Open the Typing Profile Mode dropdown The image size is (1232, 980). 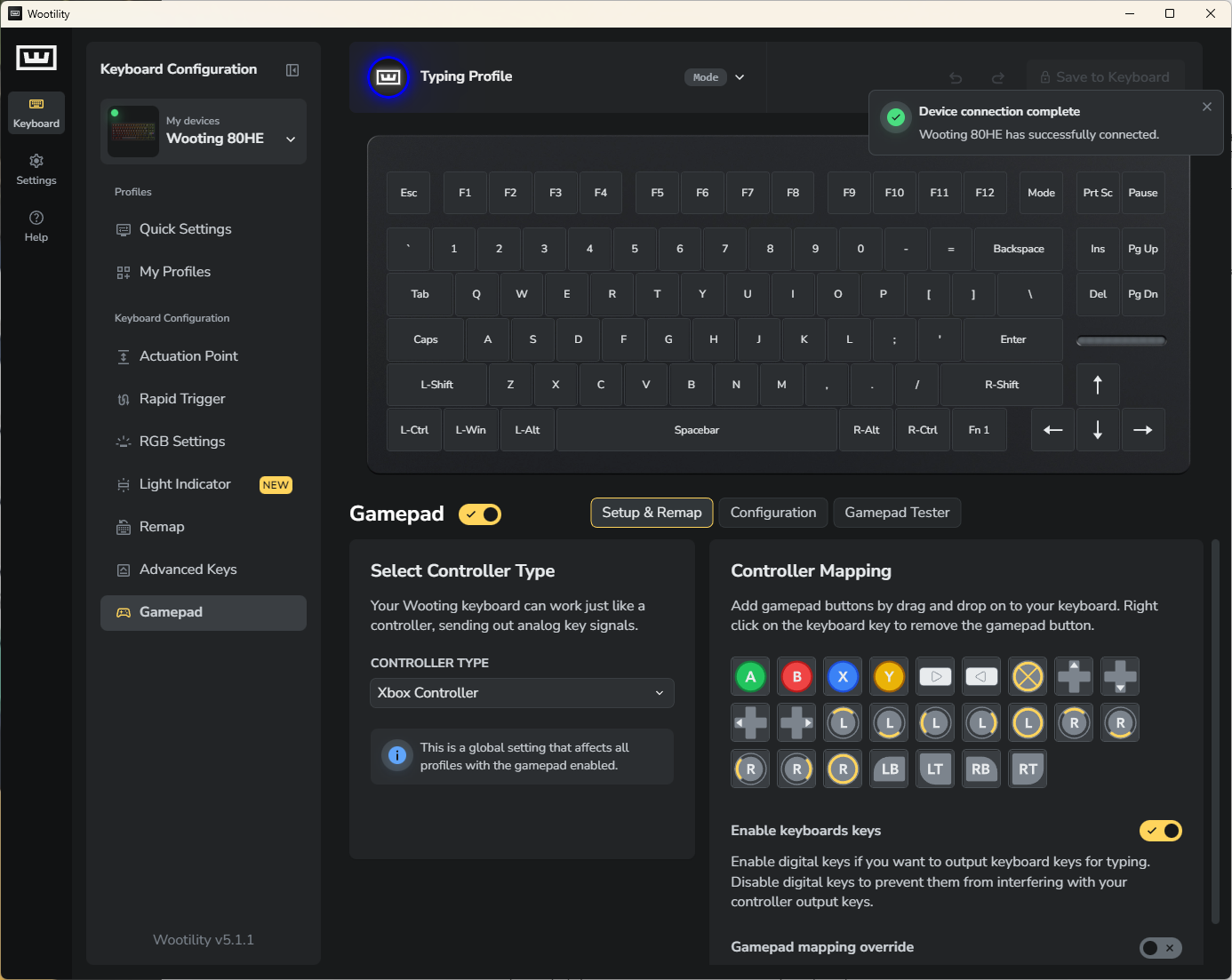[716, 77]
